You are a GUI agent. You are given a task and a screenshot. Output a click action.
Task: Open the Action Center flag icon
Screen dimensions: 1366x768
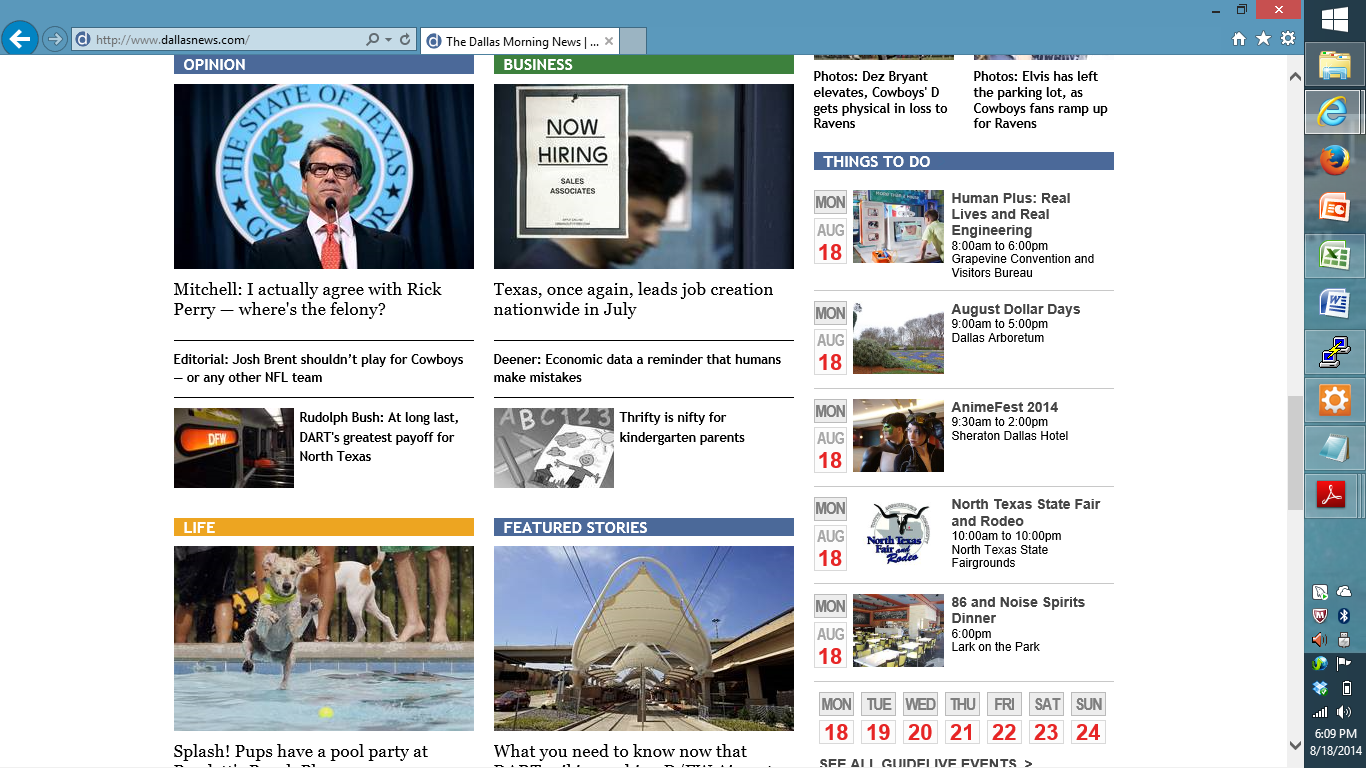click(x=1344, y=664)
